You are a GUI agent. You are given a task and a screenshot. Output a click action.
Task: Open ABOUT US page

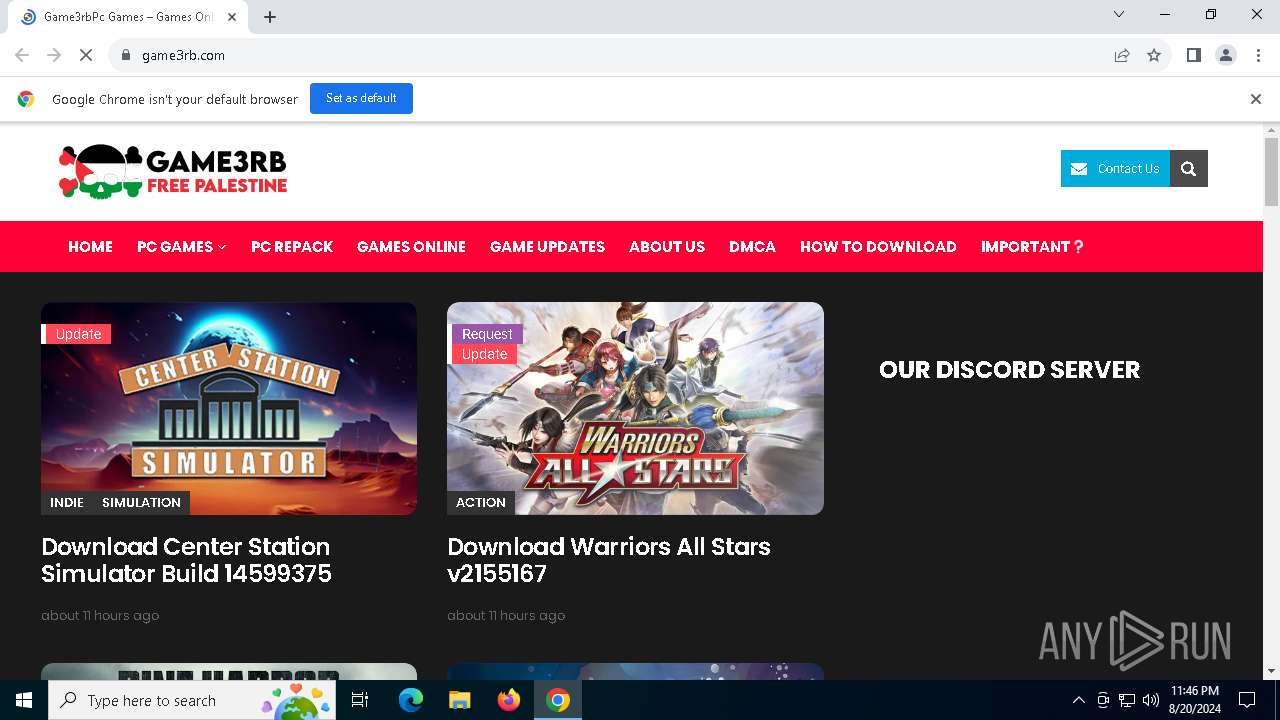[667, 246]
